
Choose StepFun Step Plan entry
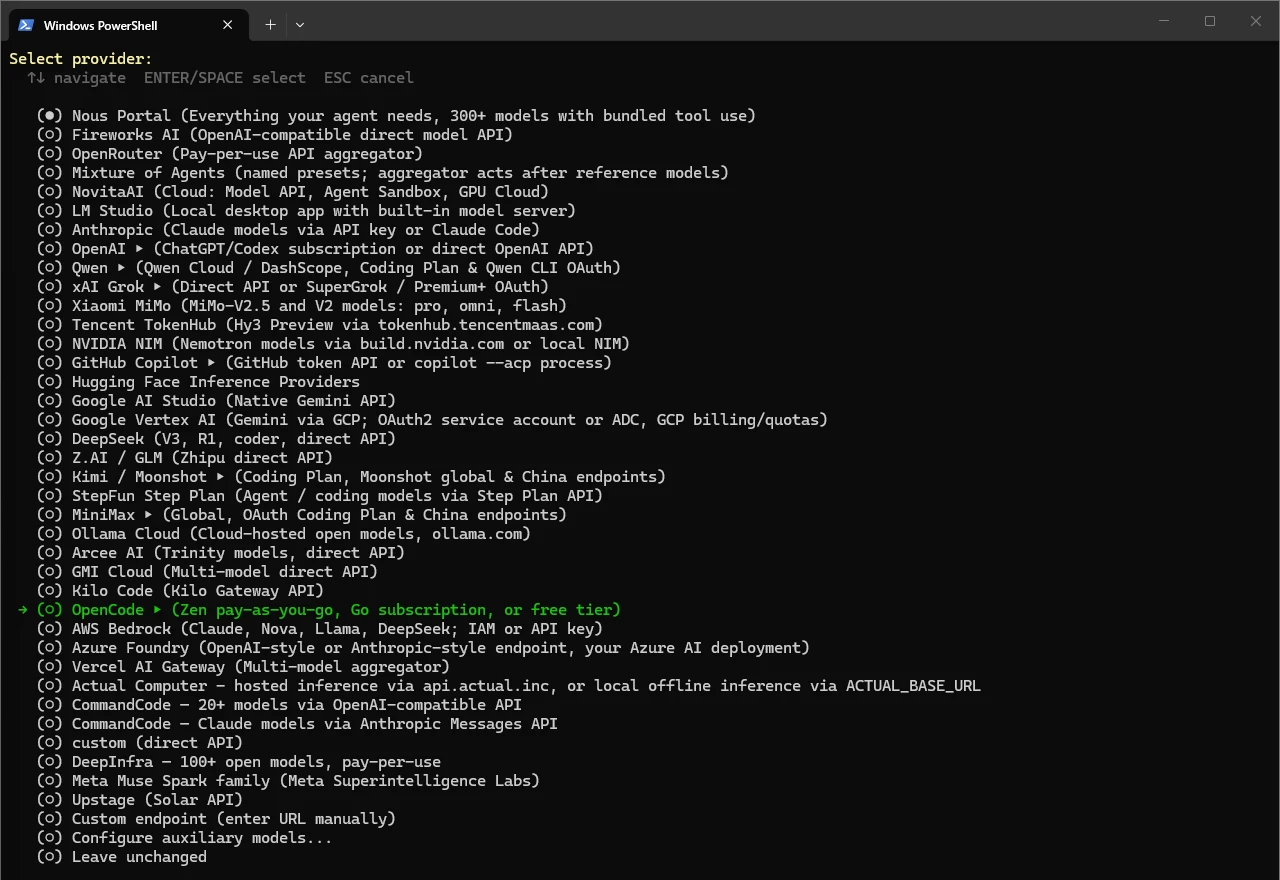320,496
